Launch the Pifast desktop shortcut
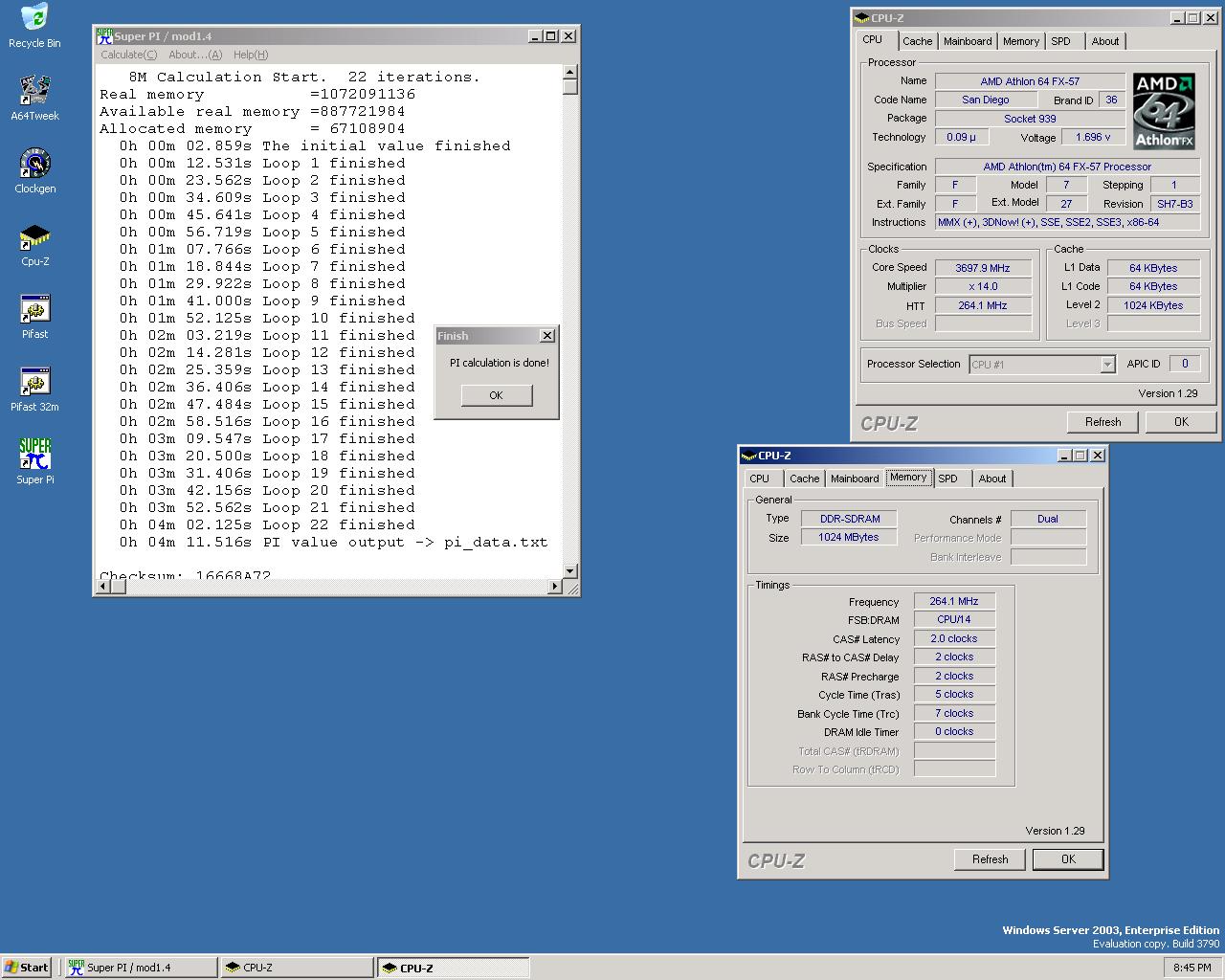 coord(34,317)
